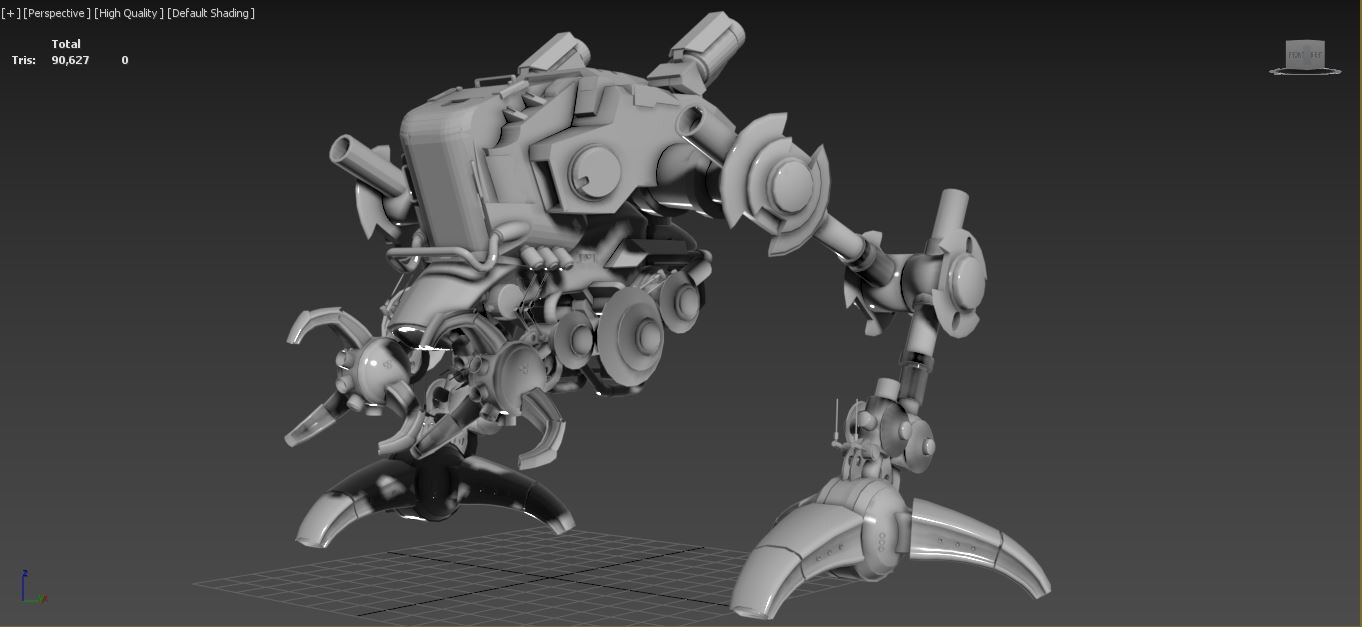Open the Perspective point-of-view menu
Image resolution: width=1362 pixels, height=627 pixels.
[x=55, y=13]
